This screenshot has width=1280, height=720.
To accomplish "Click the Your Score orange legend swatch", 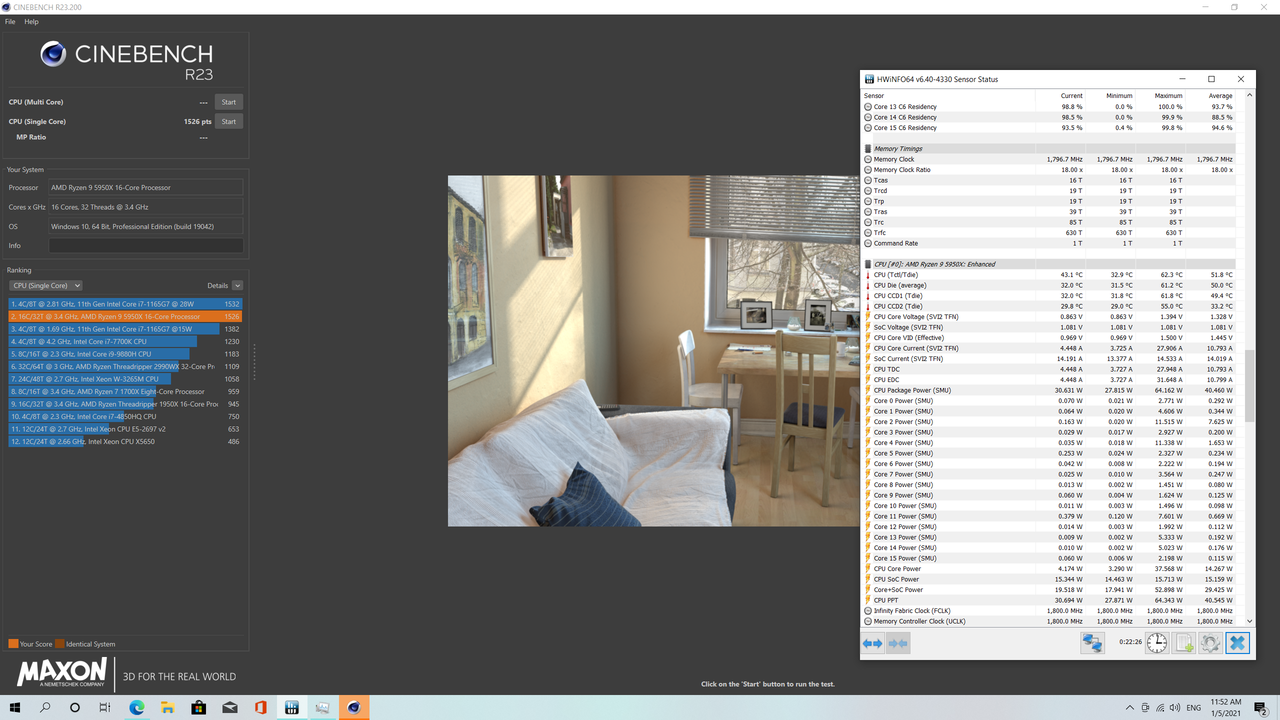I will point(13,644).
